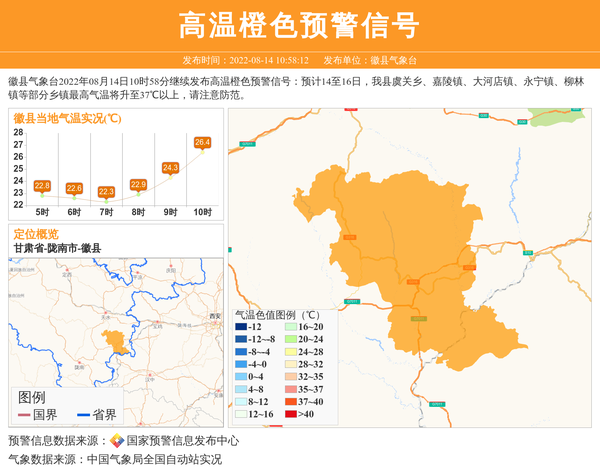Click the 高温橙色预警信号 title banner
Viewport: 600px width, 471px height.
[x=299, y=25]
